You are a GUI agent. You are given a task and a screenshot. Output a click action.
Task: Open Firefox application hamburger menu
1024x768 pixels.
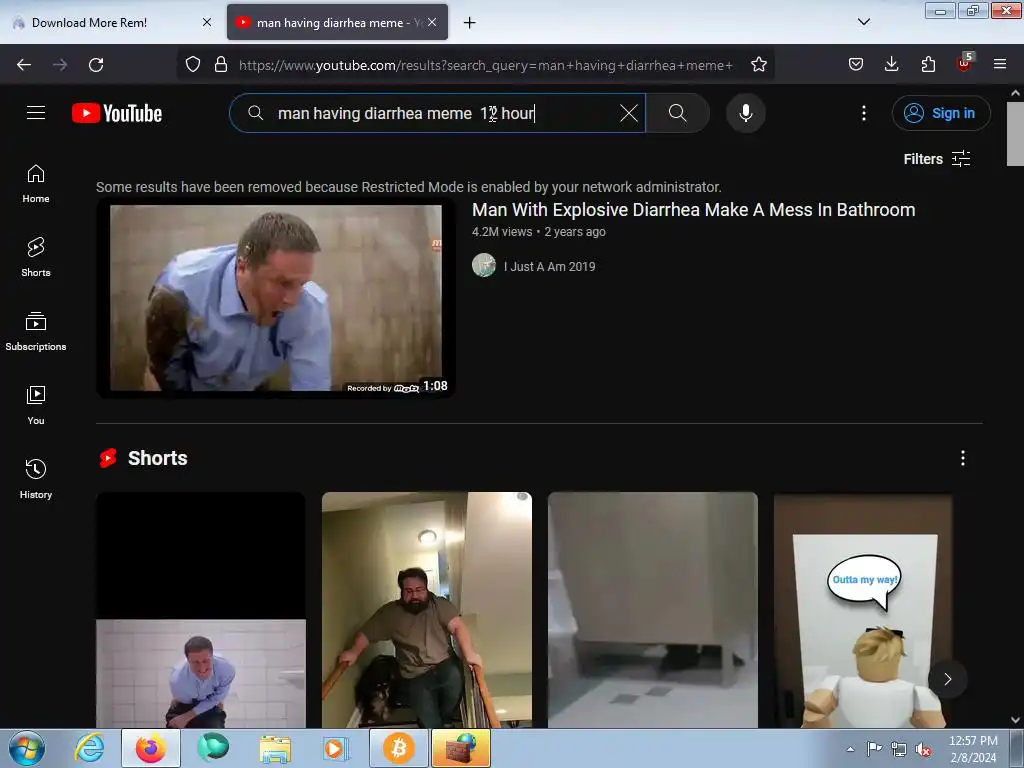(x=1000, y=64)
